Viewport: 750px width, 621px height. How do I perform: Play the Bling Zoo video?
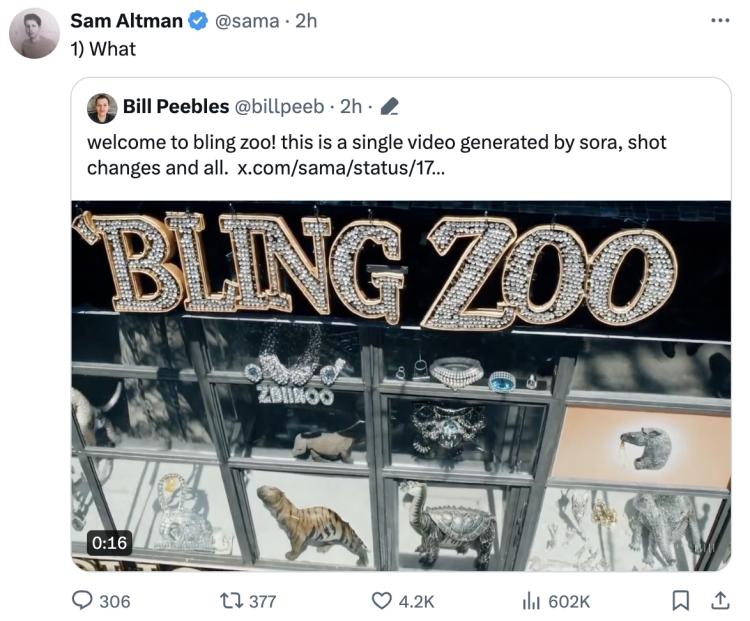point(401,386)
